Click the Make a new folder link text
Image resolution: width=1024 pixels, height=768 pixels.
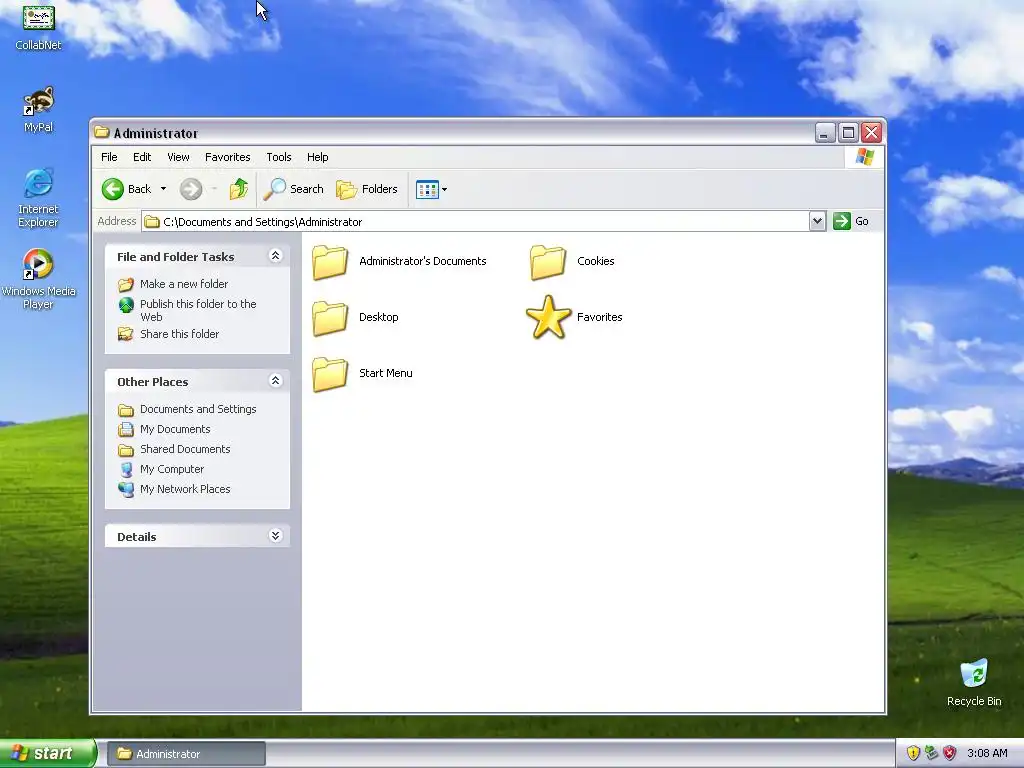[x=184, y=284]
